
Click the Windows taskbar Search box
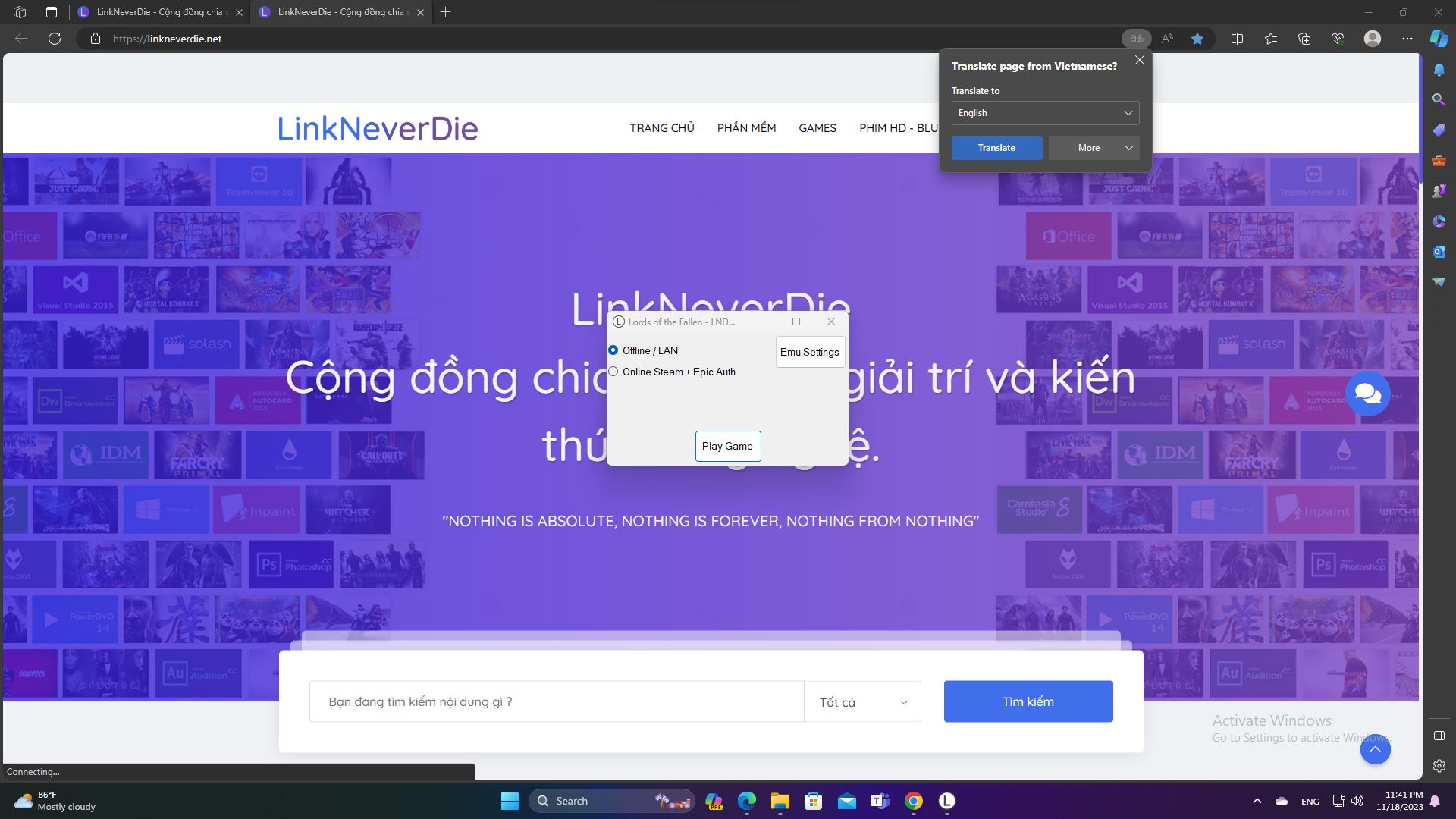(x=612, y=801)
